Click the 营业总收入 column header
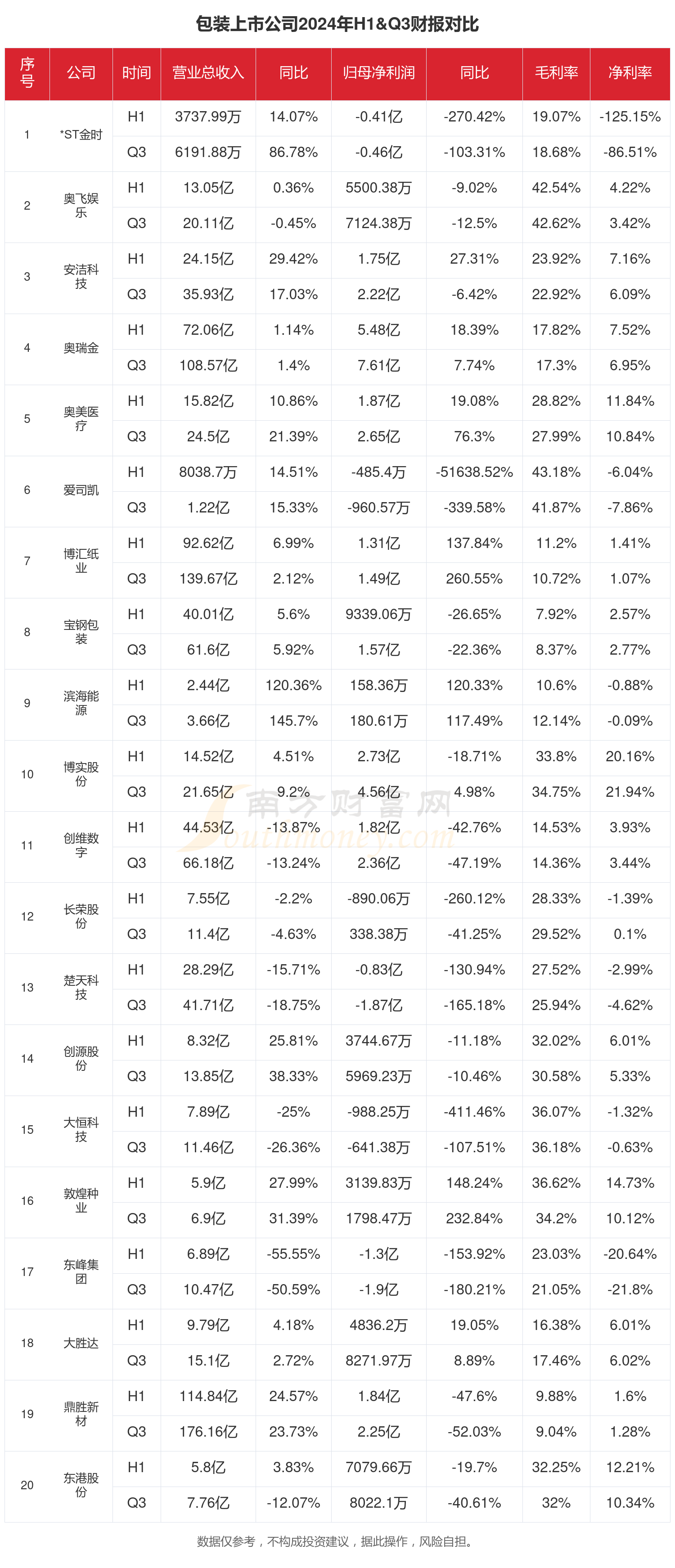Screen dimensions: 675x1568 click(x=208, y=73)
